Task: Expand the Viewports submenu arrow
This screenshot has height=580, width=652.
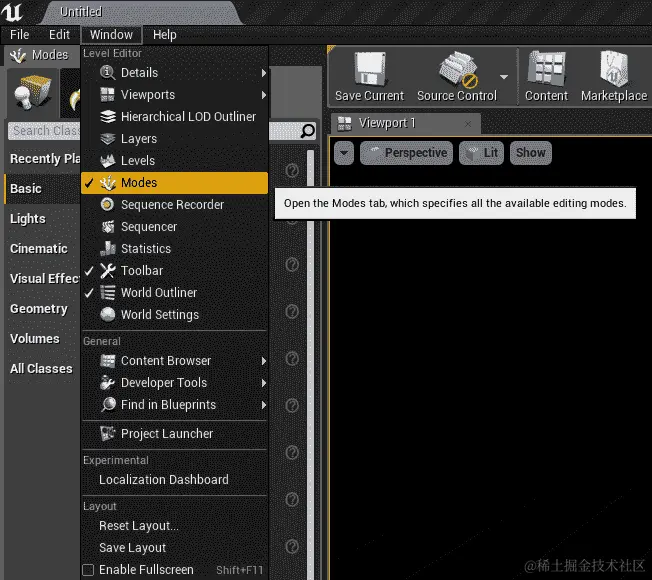Action: (x=264, y=95)
